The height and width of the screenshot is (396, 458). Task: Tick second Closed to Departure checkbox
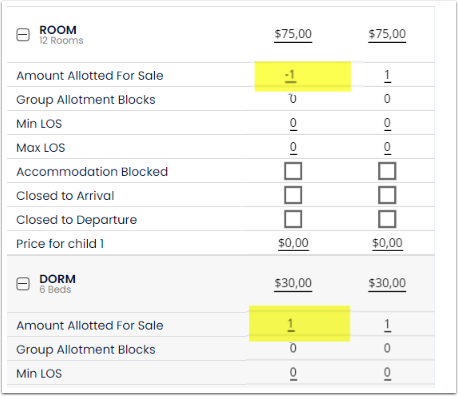[x=387, y=219]
